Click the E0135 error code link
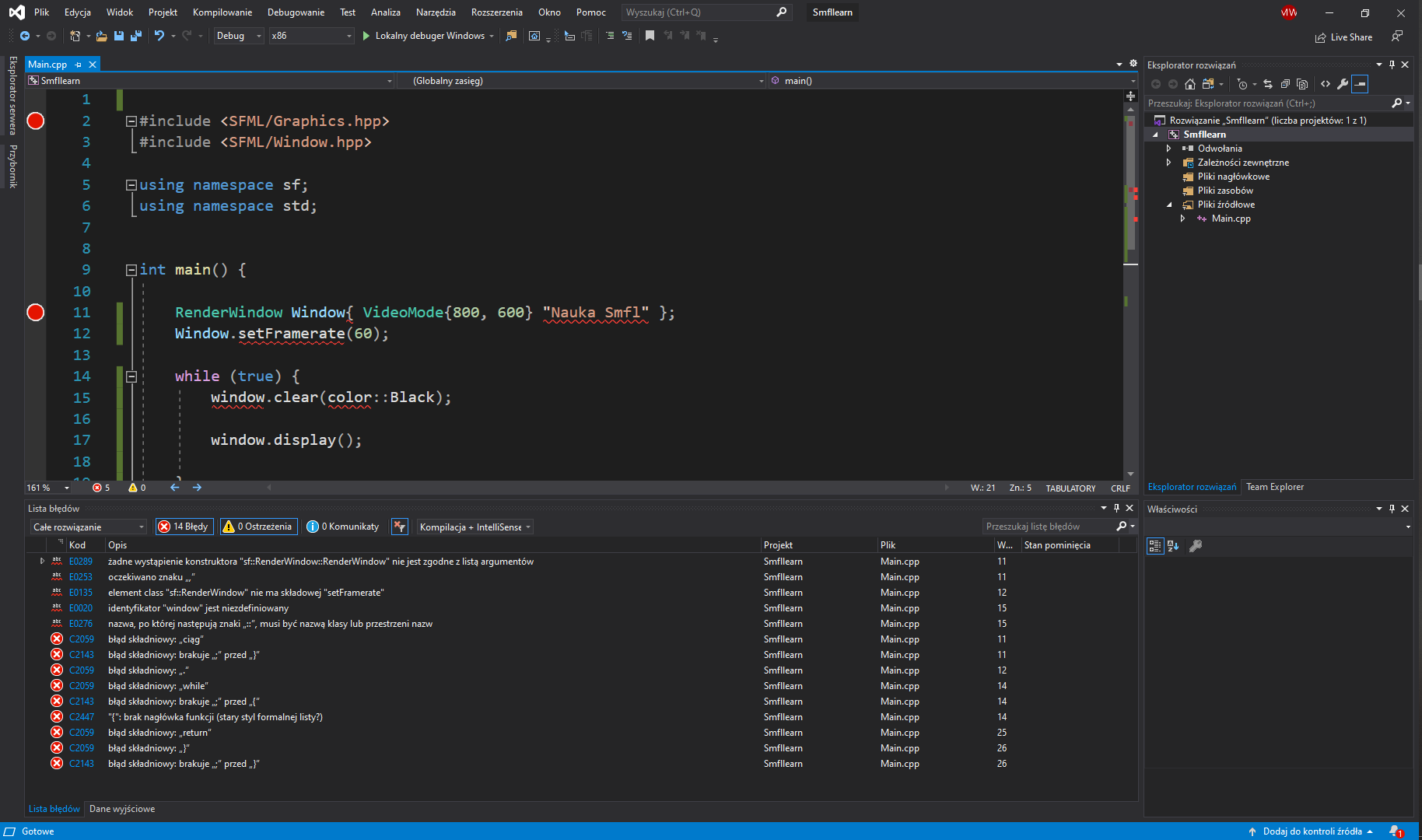Screen dimensions: 1422x840 click(x=81, y=593)
